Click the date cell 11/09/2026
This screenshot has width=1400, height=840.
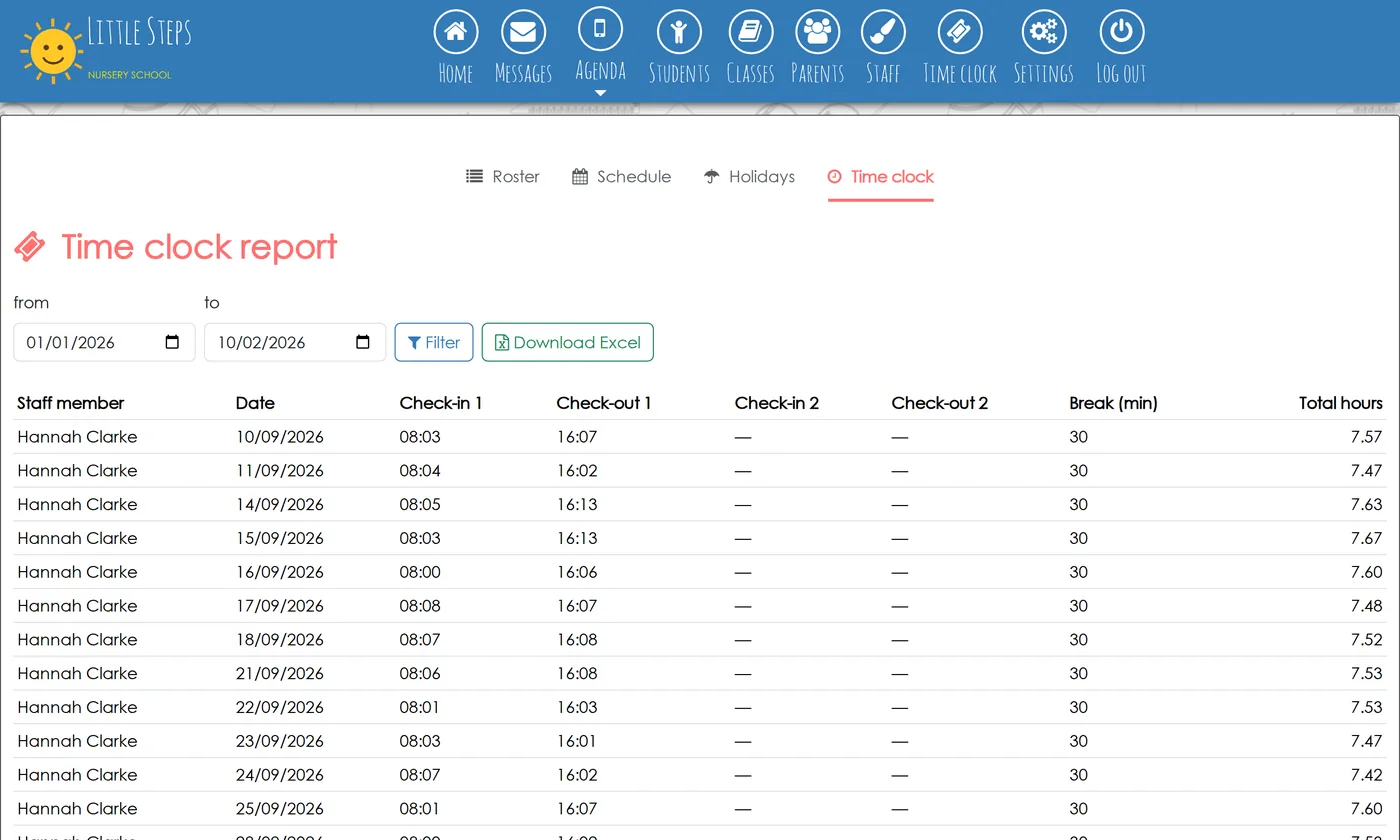[280, 471]
